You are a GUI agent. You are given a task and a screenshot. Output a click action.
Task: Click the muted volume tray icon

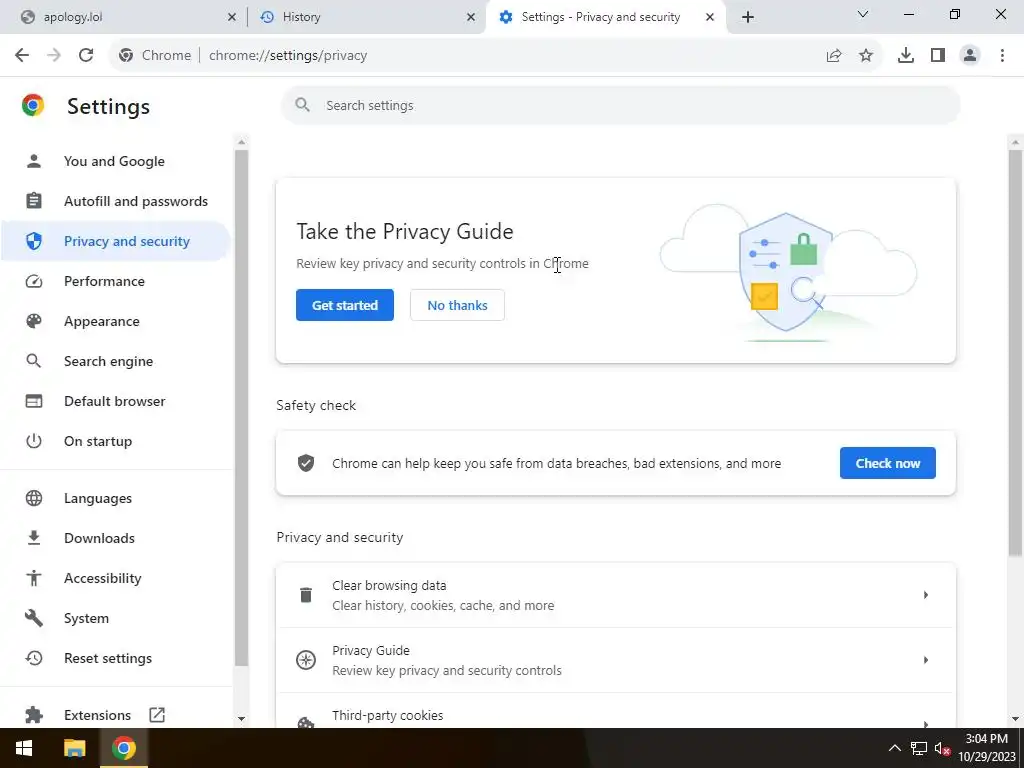pos(942,748)
